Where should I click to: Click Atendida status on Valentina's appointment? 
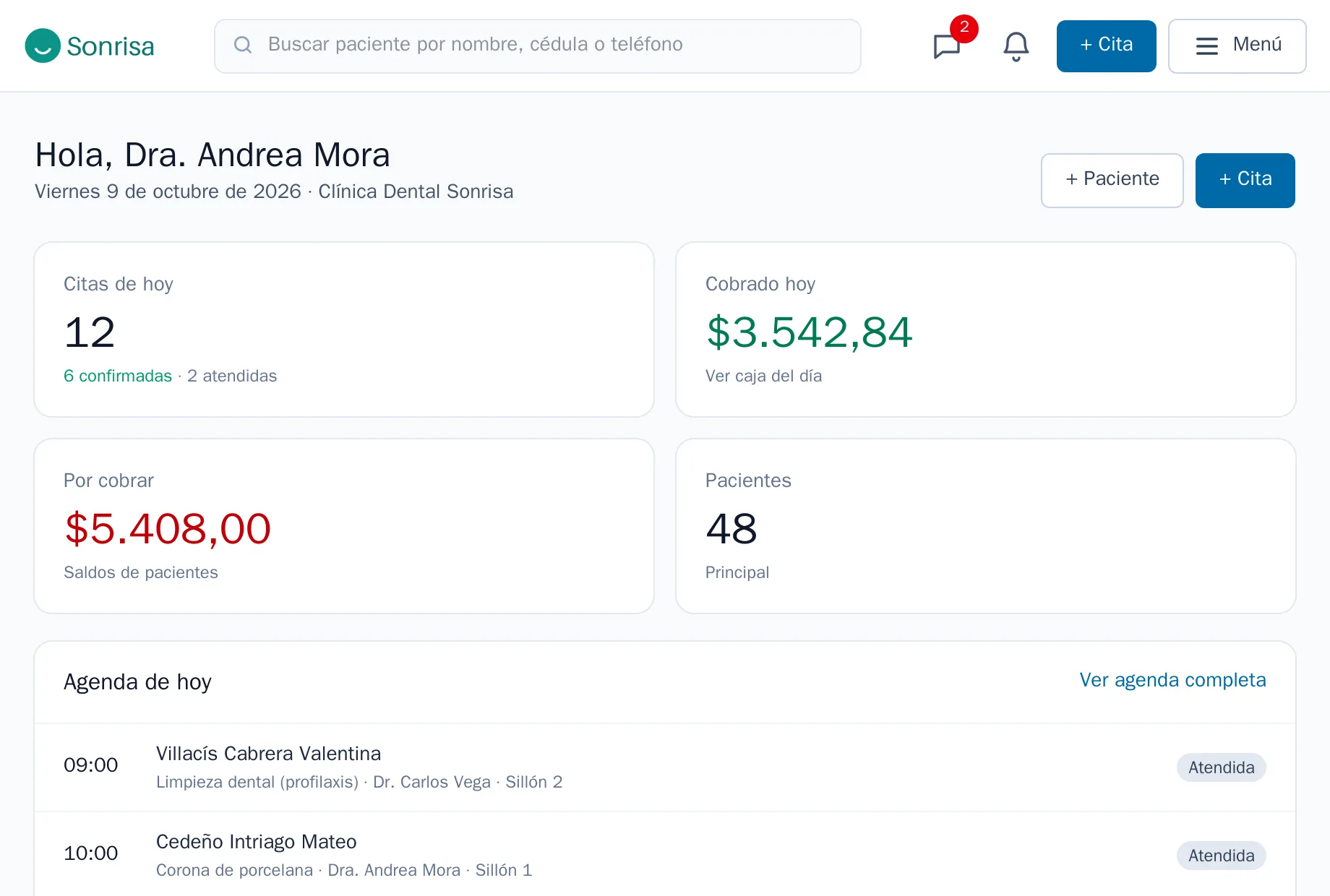click(1221, 767)
